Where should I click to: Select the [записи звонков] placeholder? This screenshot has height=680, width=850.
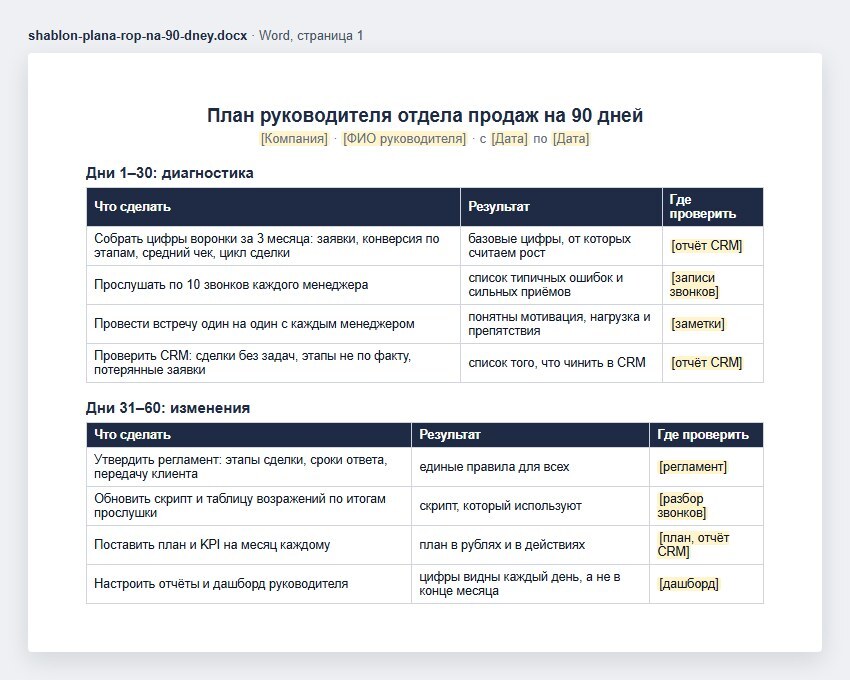pyautogui.click(x=694, y=285)
